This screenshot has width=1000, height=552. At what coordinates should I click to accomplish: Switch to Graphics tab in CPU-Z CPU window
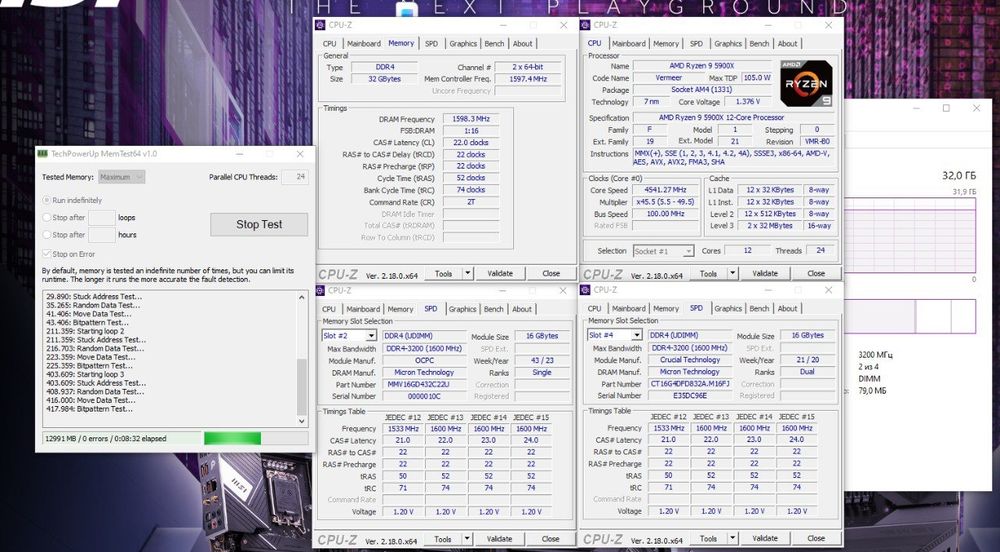tap(728, 43)
